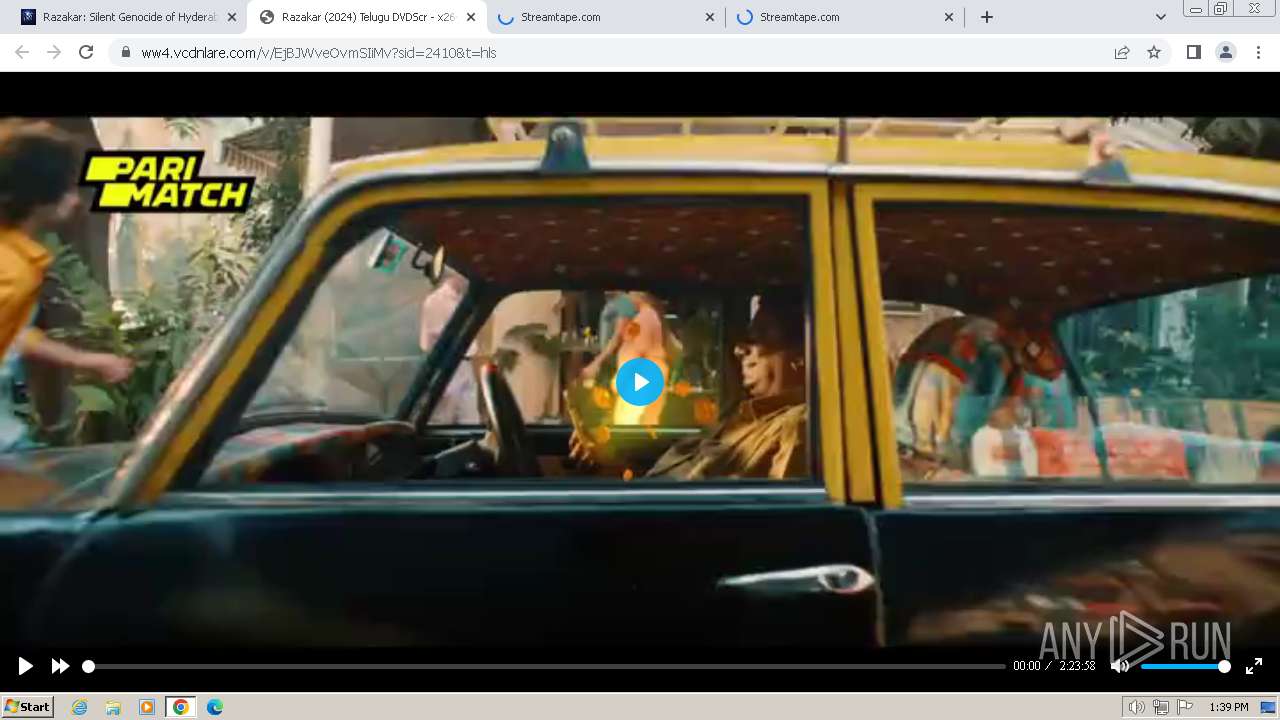
Task: Select the Chrome taskbar icon
Action: [180, 707]
